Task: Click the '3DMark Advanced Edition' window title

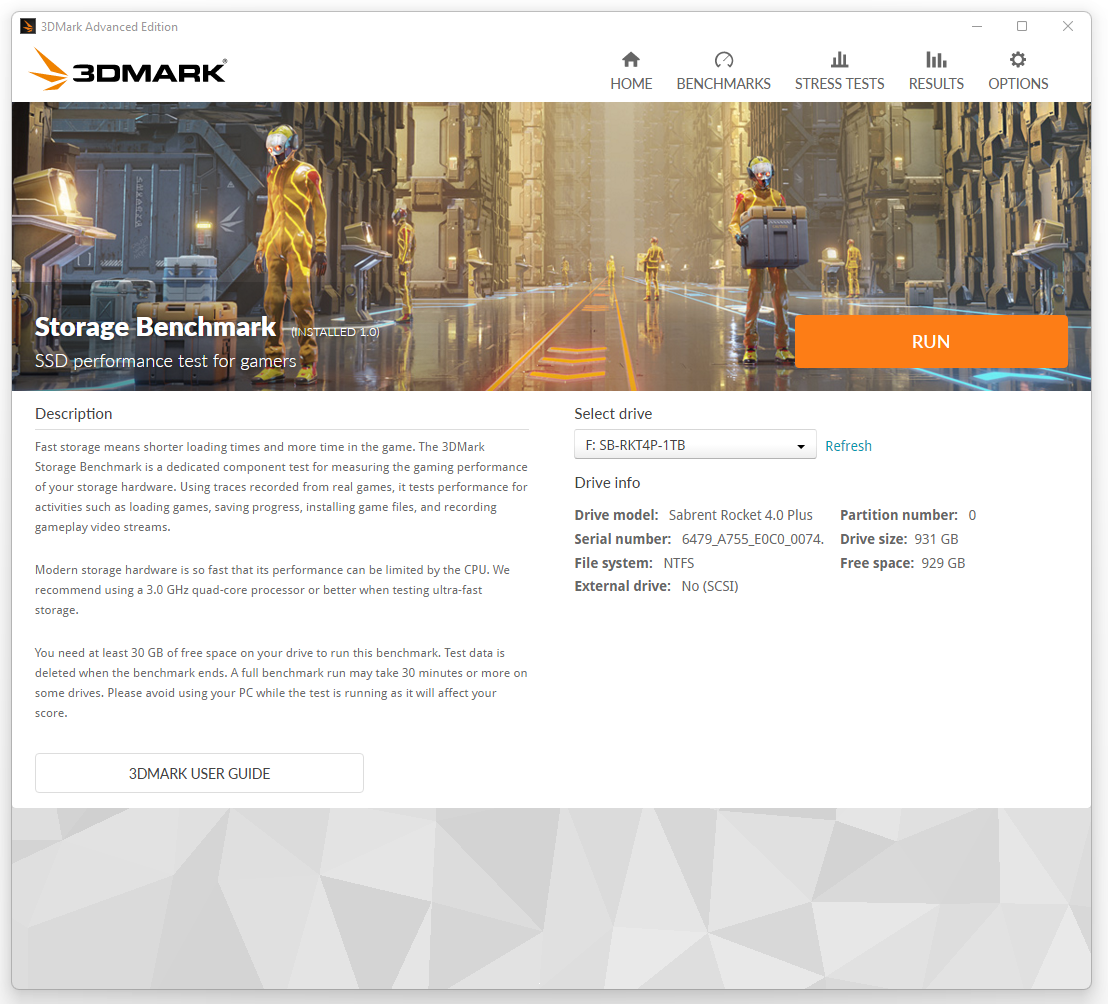Action: 109,27
